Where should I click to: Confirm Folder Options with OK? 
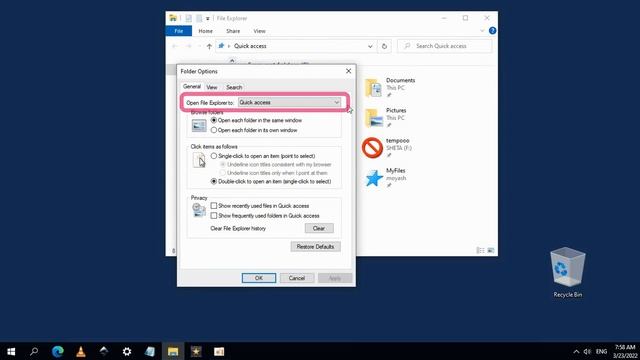coord(259,278)
